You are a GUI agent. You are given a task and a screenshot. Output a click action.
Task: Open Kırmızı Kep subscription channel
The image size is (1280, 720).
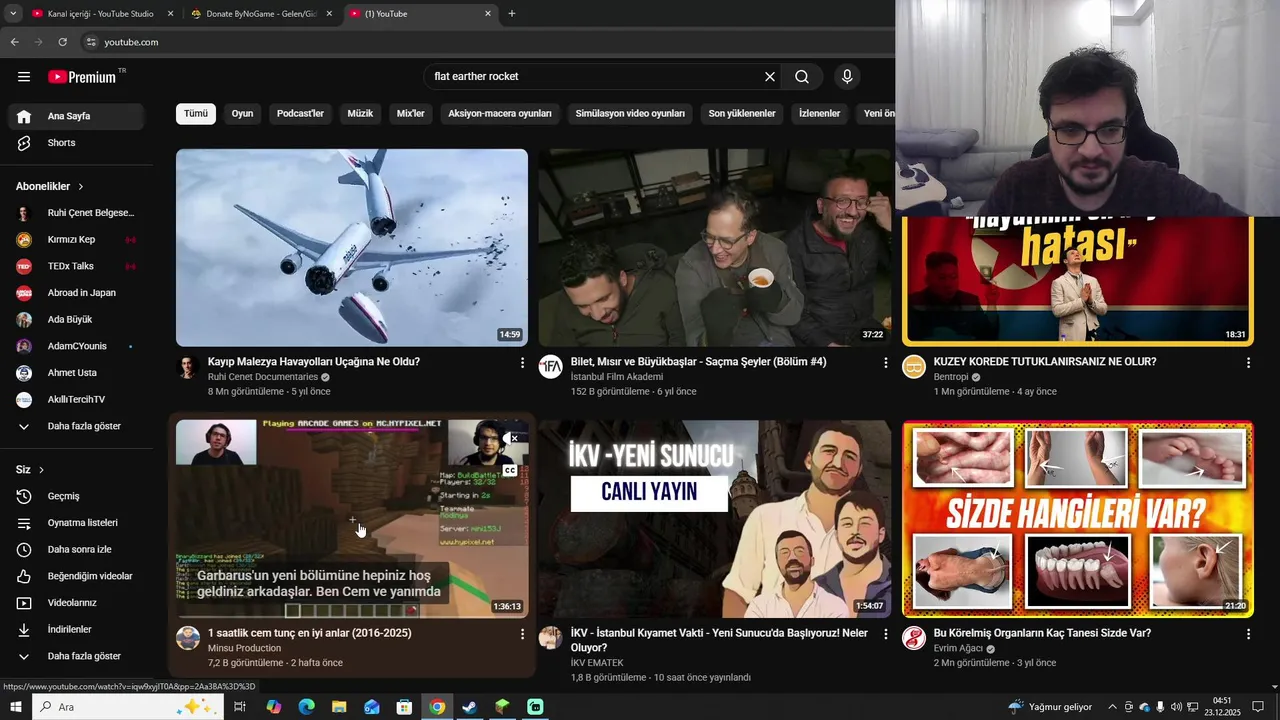[76, 240]
